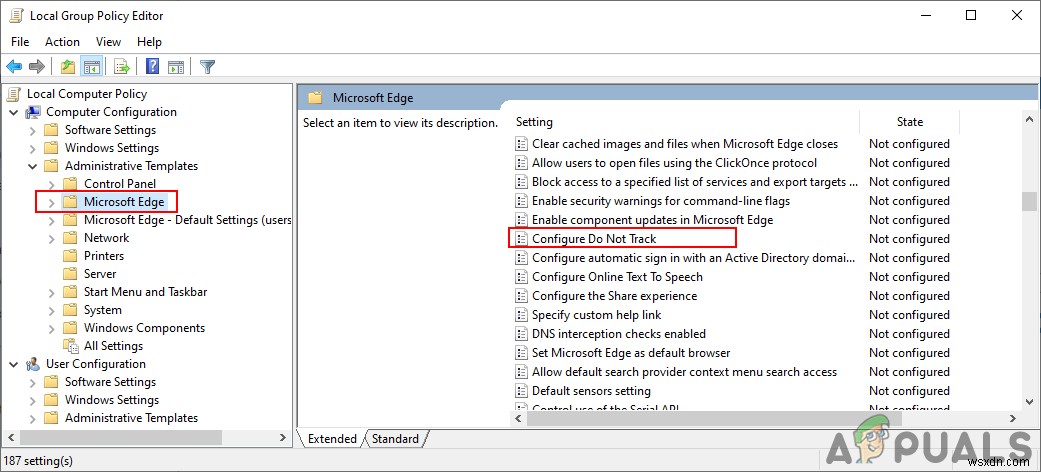Click the Filter funnel toolbar icon
This screenshot has height=472, width=1041.
click(207, 67)
